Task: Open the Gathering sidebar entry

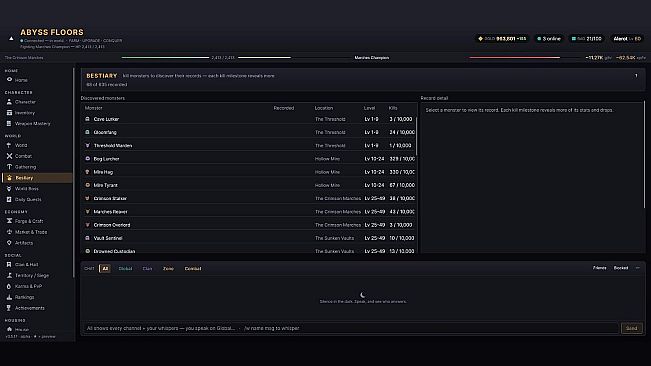Action: click(x=37, y=167)
